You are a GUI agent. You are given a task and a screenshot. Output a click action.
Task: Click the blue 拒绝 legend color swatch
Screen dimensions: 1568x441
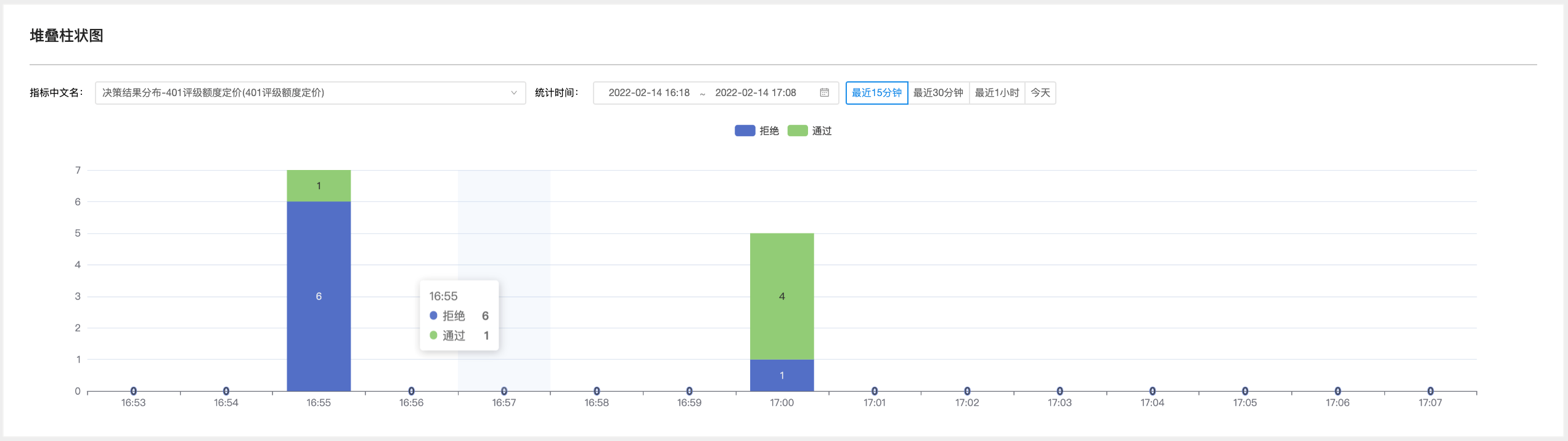coord(745,131)
